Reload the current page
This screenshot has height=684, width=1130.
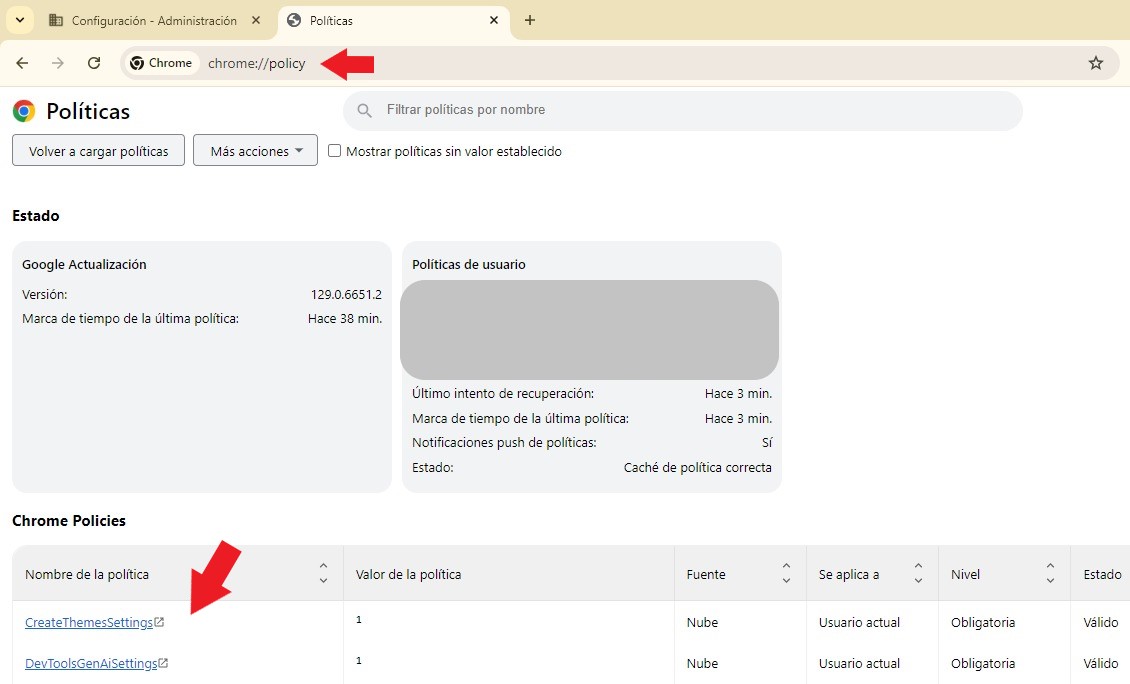94,63
